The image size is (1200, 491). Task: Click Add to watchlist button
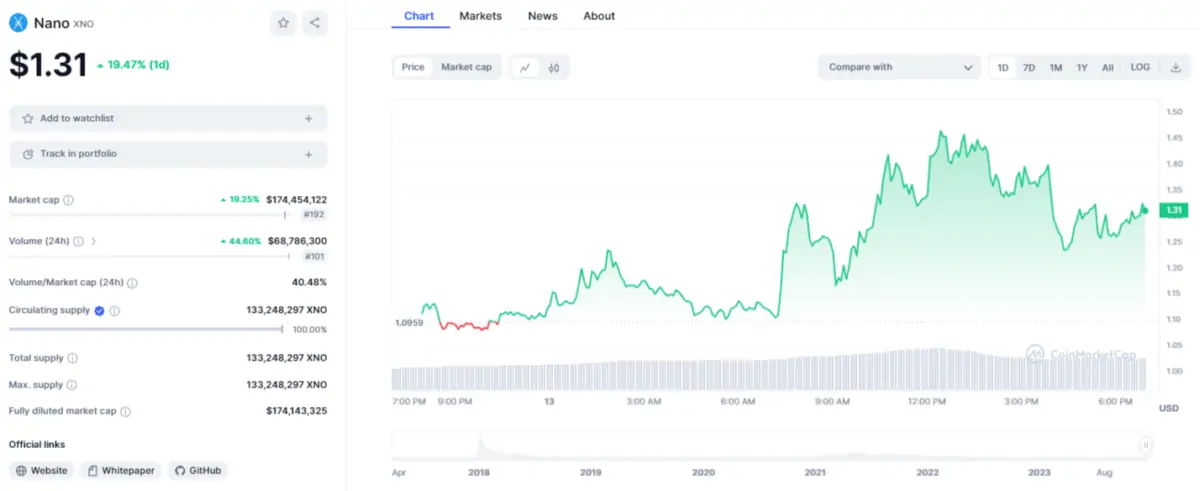point(168,118)
